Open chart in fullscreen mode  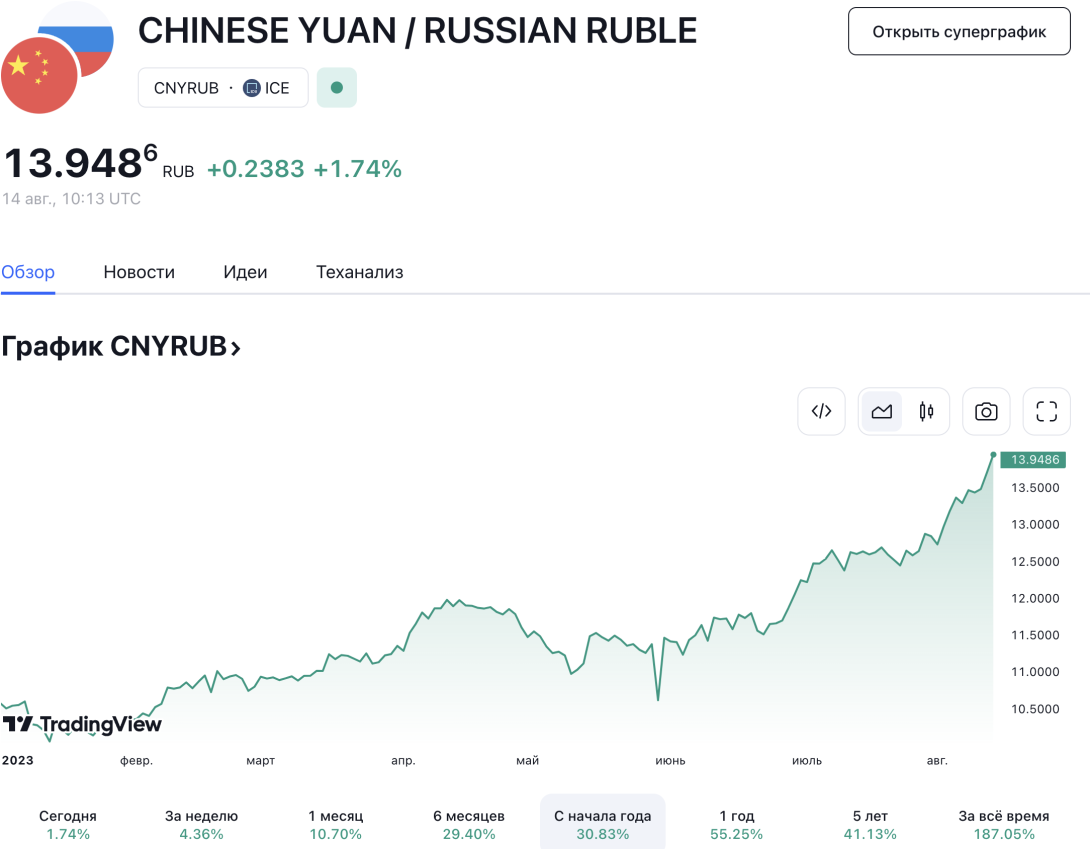coord(1046,411)
